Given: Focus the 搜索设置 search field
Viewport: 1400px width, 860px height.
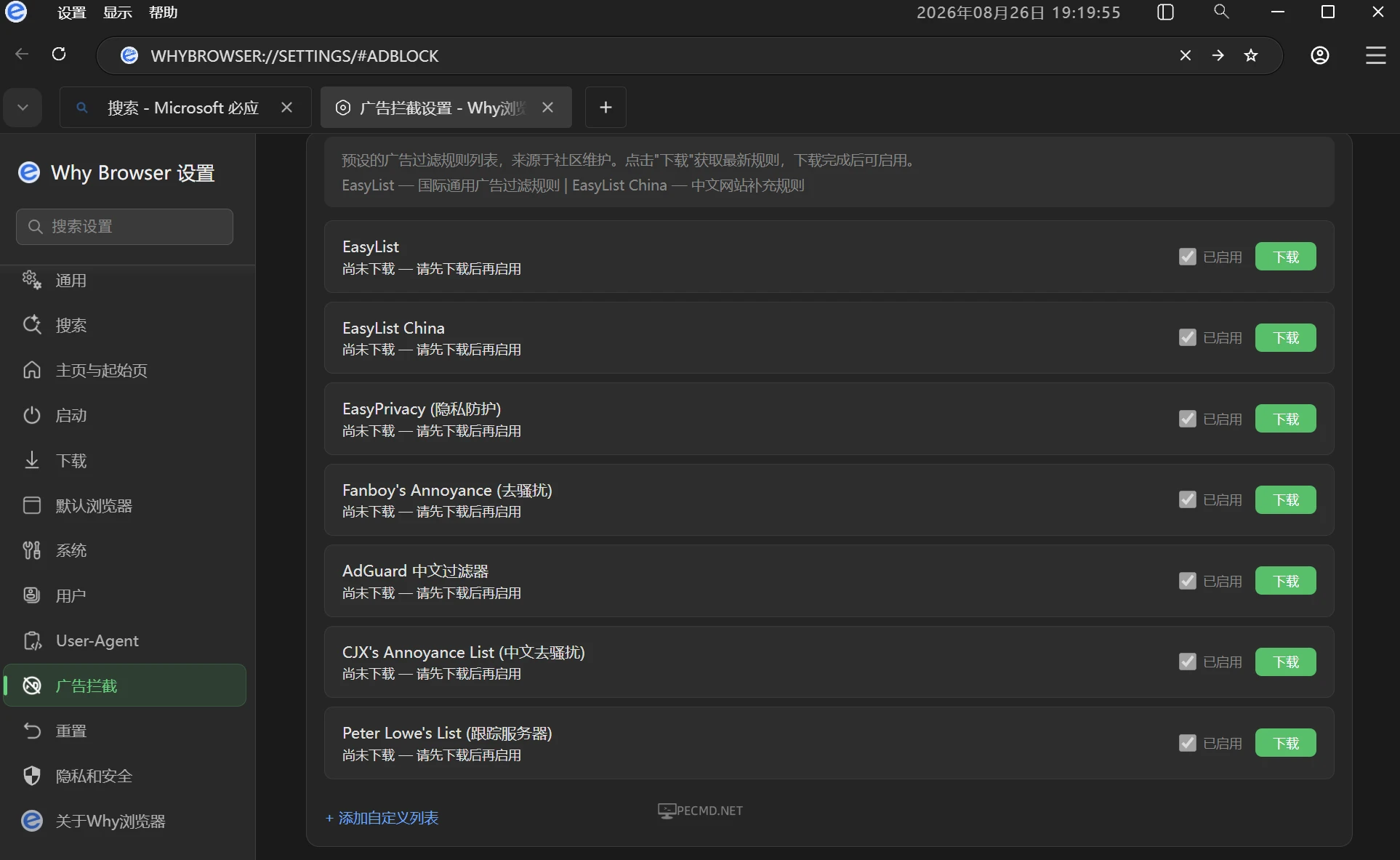Looking at the screenshot, I should pyautogui.click(x=124, y=227).
